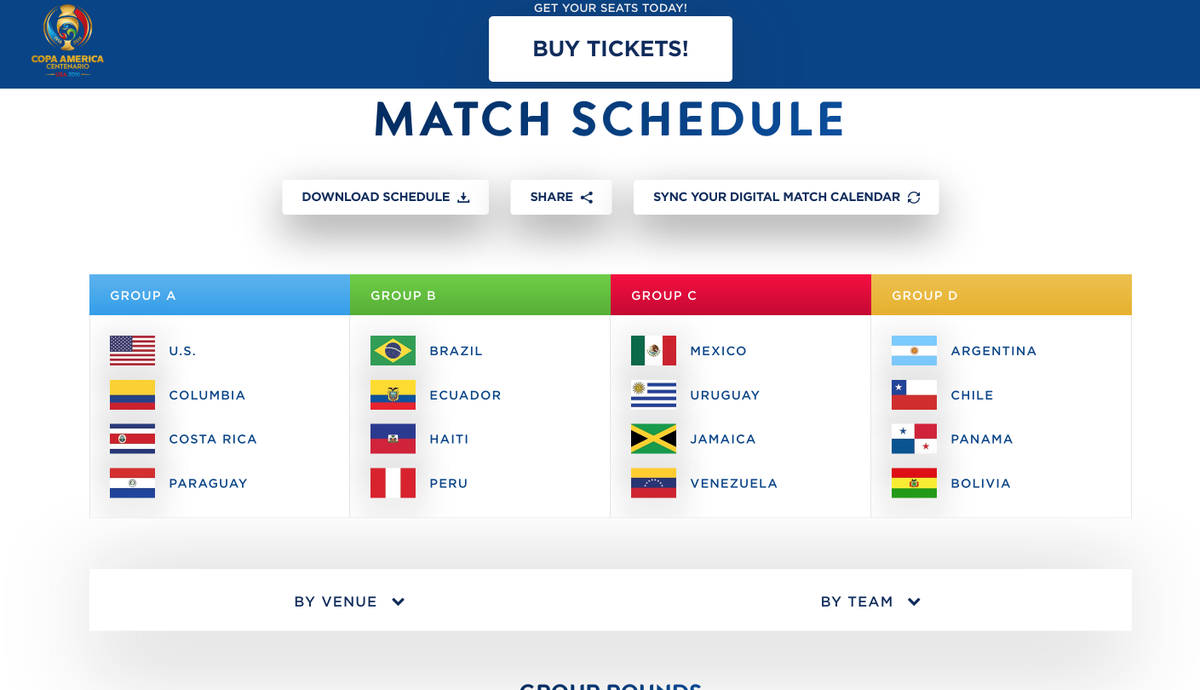This screenshot has width=1200, height=690.
Task: Open the Costa Rica team link
Action: (213, 439)
